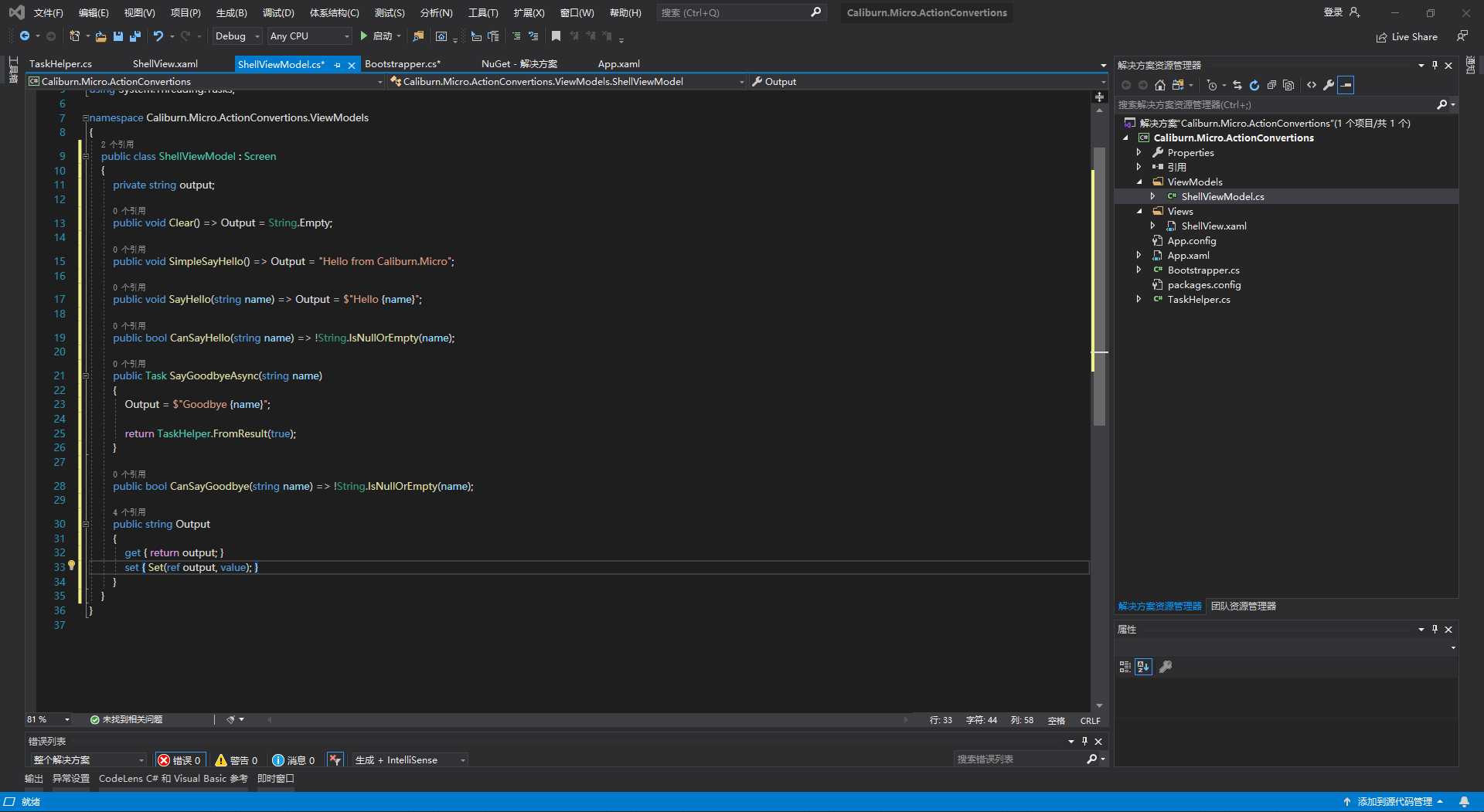Click the Find in Files toolbar icon
1484x812 pixels.
pyautogui.click(x=418, y=36)
